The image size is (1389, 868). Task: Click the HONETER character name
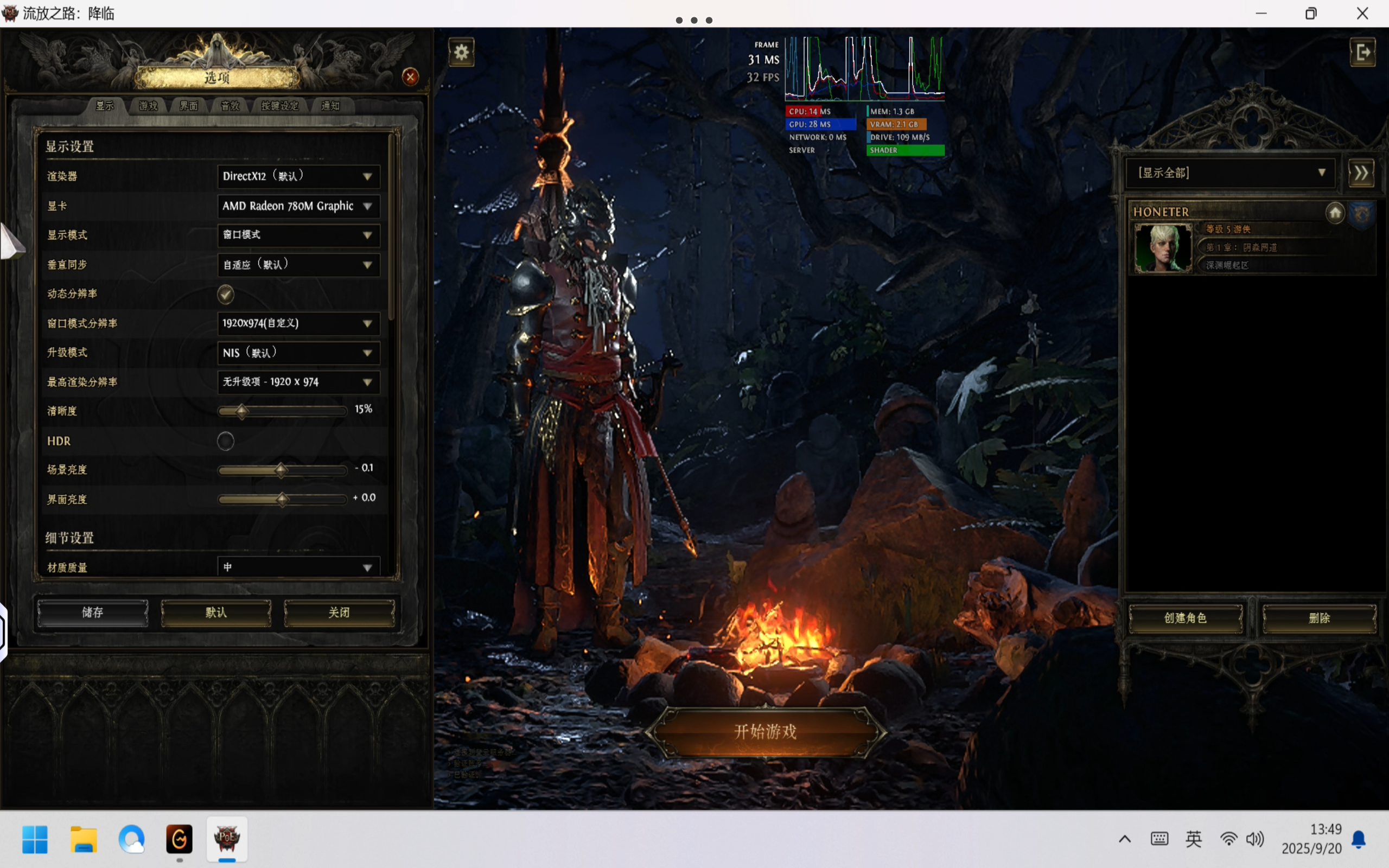pyautogui.click(x=1161, y=212)
